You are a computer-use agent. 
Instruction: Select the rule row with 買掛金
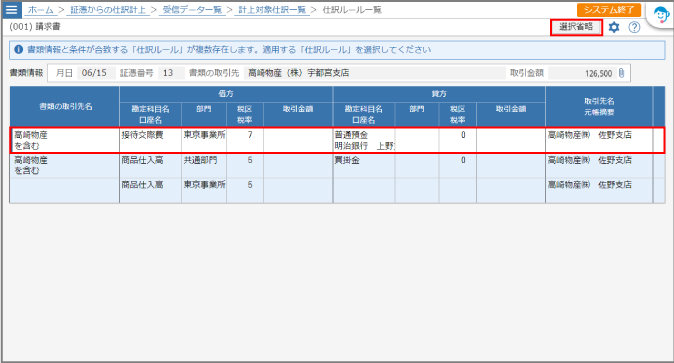tap(337, 166)
